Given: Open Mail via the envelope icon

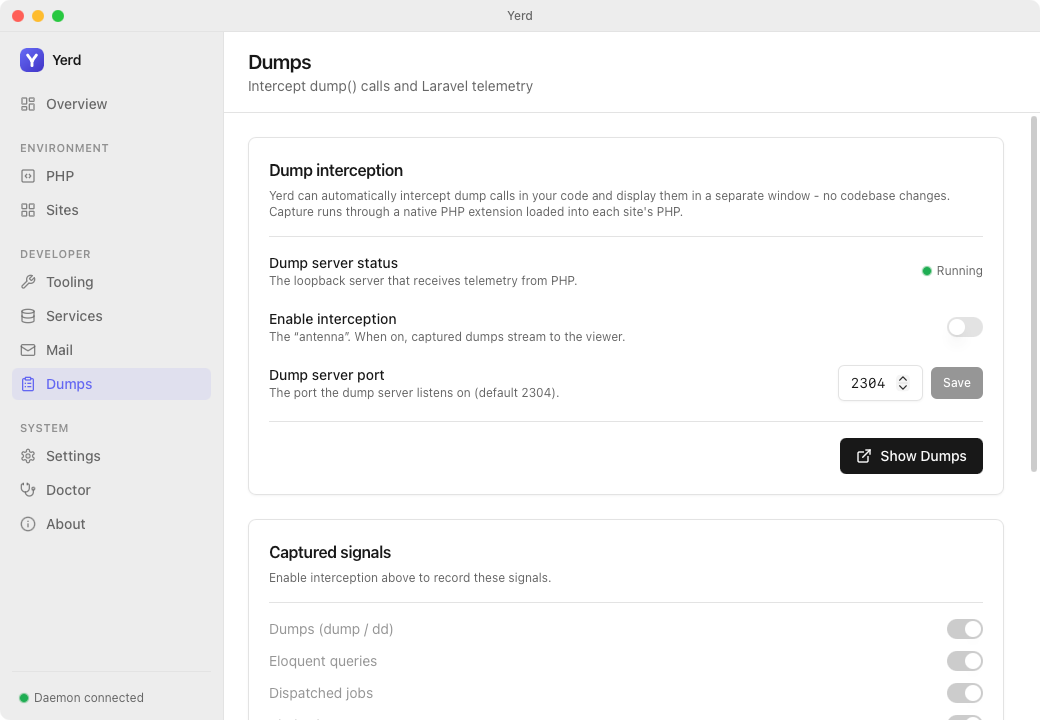Looking at the screenshot, I should click(x=28, y=350).
